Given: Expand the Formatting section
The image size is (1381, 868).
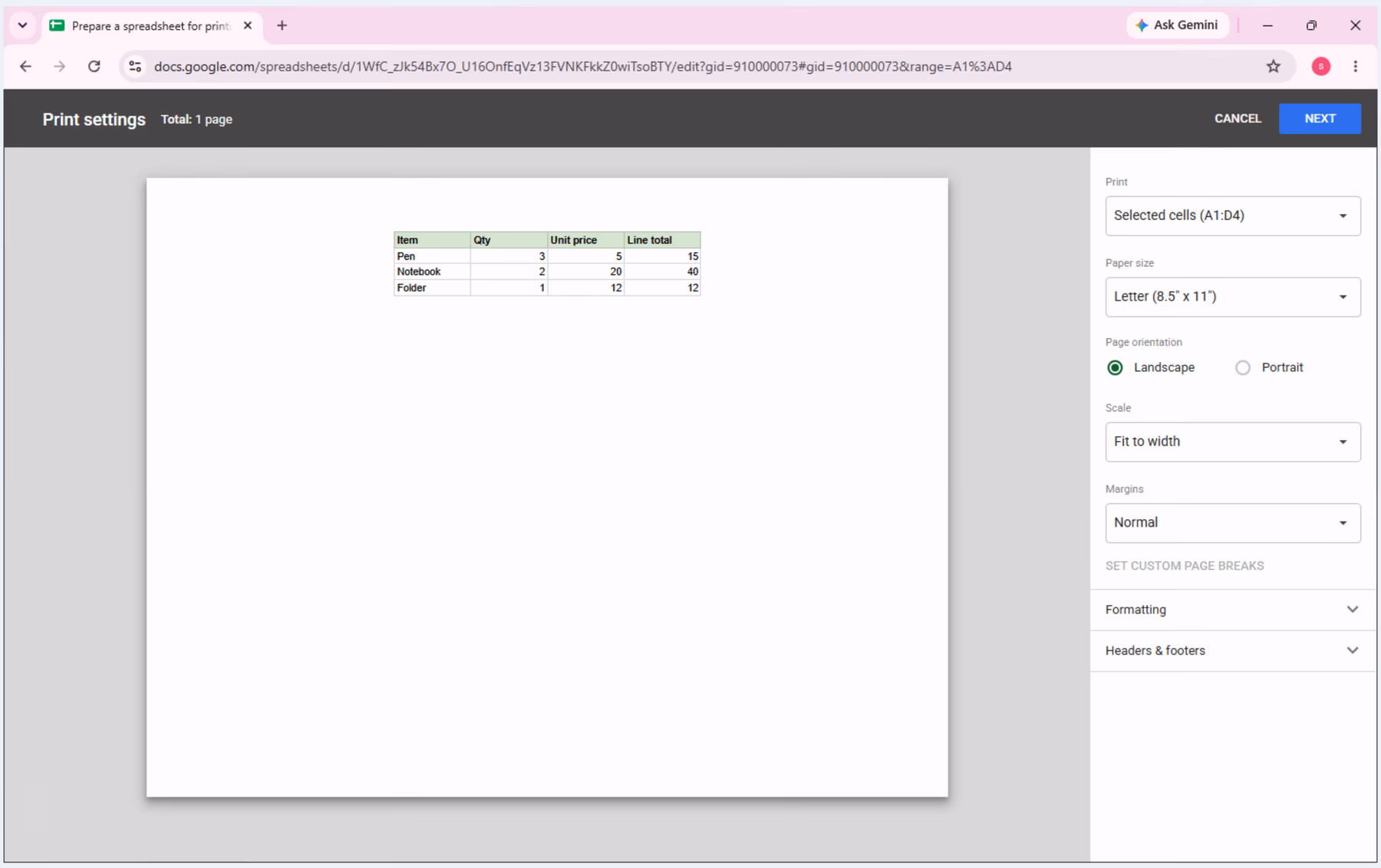Looking at the screenshot, I should click(1232, 610).
